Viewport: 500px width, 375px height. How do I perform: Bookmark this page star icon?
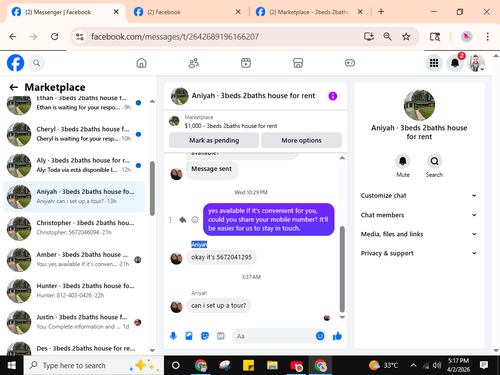coord(406,37)
